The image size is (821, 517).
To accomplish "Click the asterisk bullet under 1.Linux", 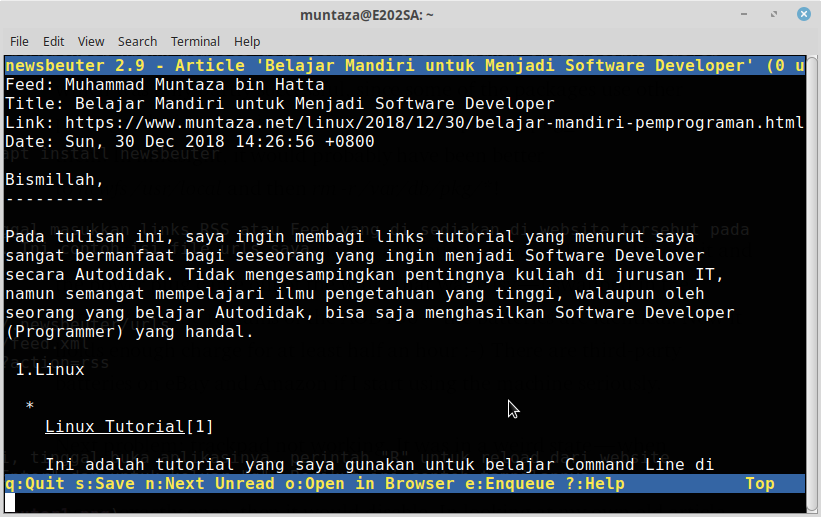I will pos(30,406).
